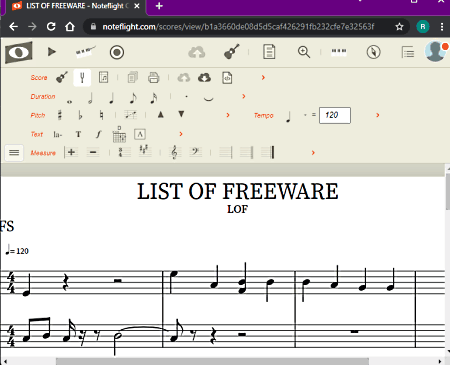Lower pitch with down triangle

pyautogui.click(x=181, y=114)
